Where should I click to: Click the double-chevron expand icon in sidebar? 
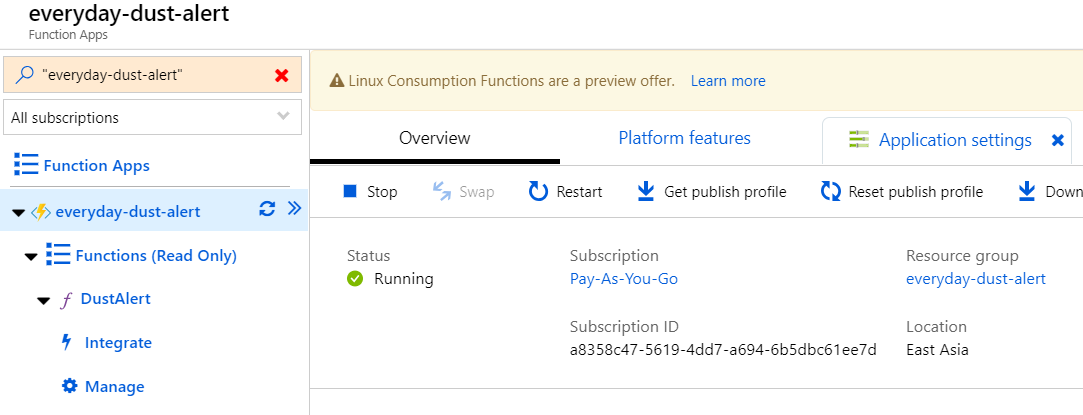[294, 209]
